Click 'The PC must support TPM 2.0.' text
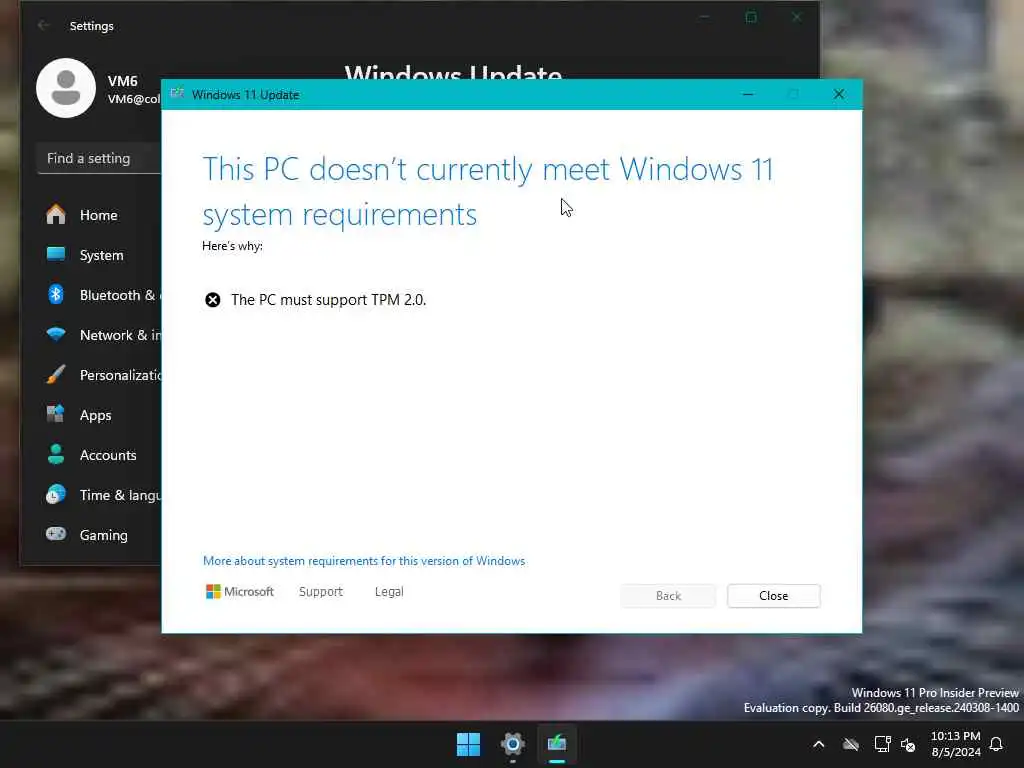Screen dimensions: 1024x768 coord(328,300)
